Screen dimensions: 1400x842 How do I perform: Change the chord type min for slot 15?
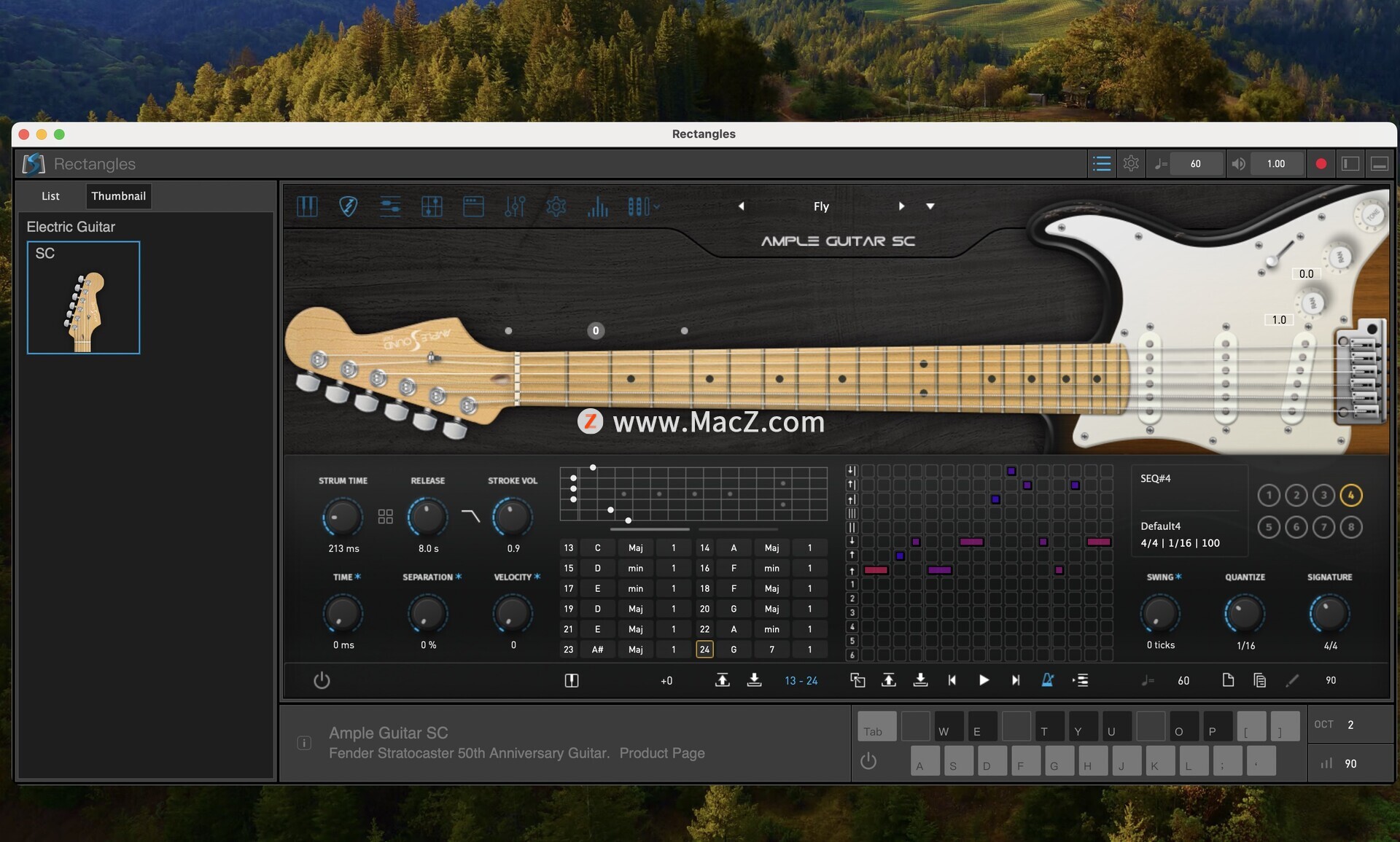click(x=636, y=568)
